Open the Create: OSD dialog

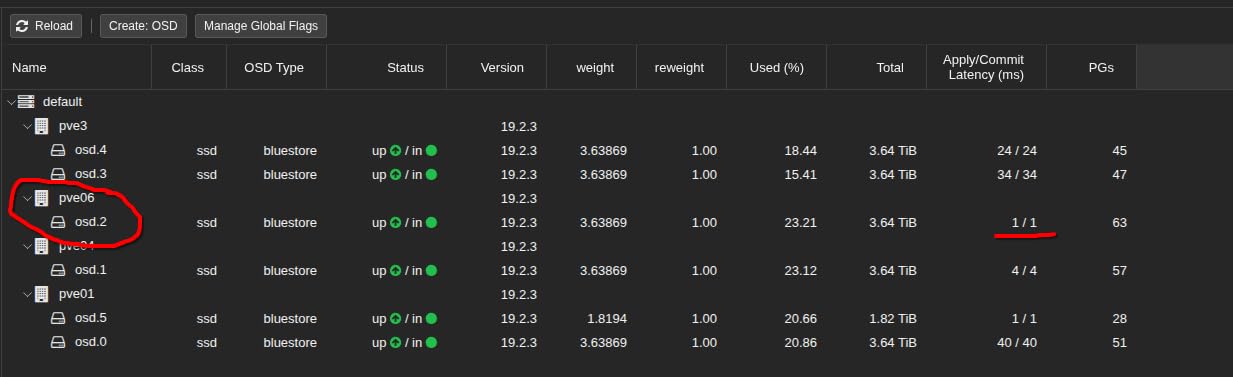click(x=143, y=26)
